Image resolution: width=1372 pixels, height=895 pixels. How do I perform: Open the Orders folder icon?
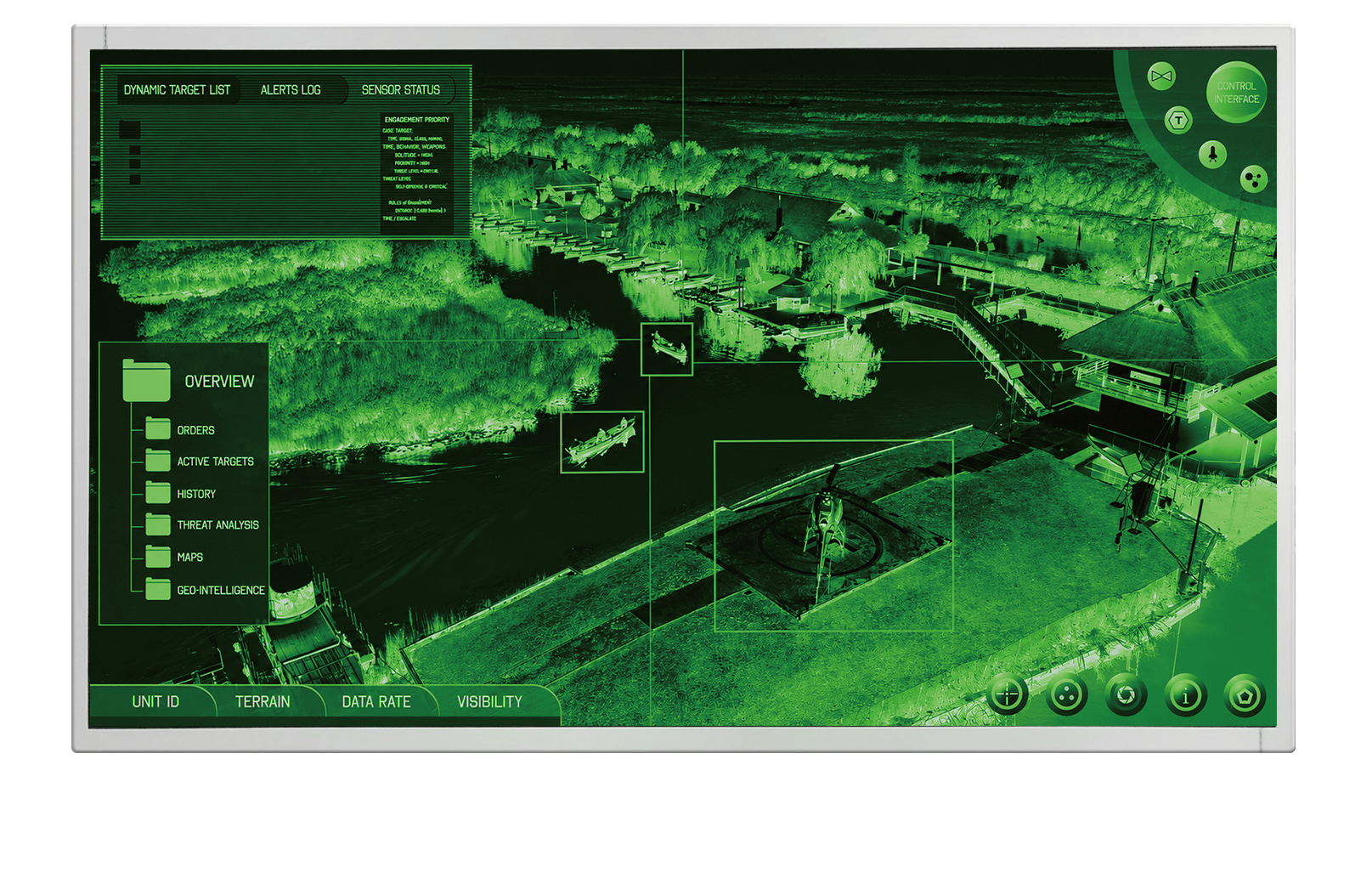(x=157, y=428)
